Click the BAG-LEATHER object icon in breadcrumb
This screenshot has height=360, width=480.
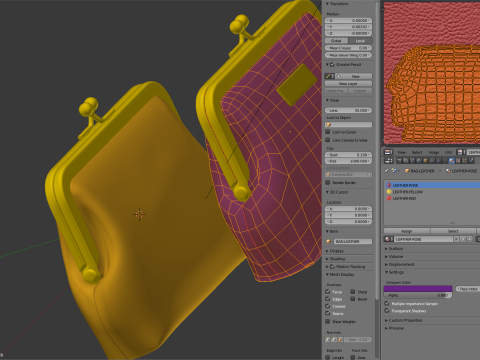[x=407, y=171]
